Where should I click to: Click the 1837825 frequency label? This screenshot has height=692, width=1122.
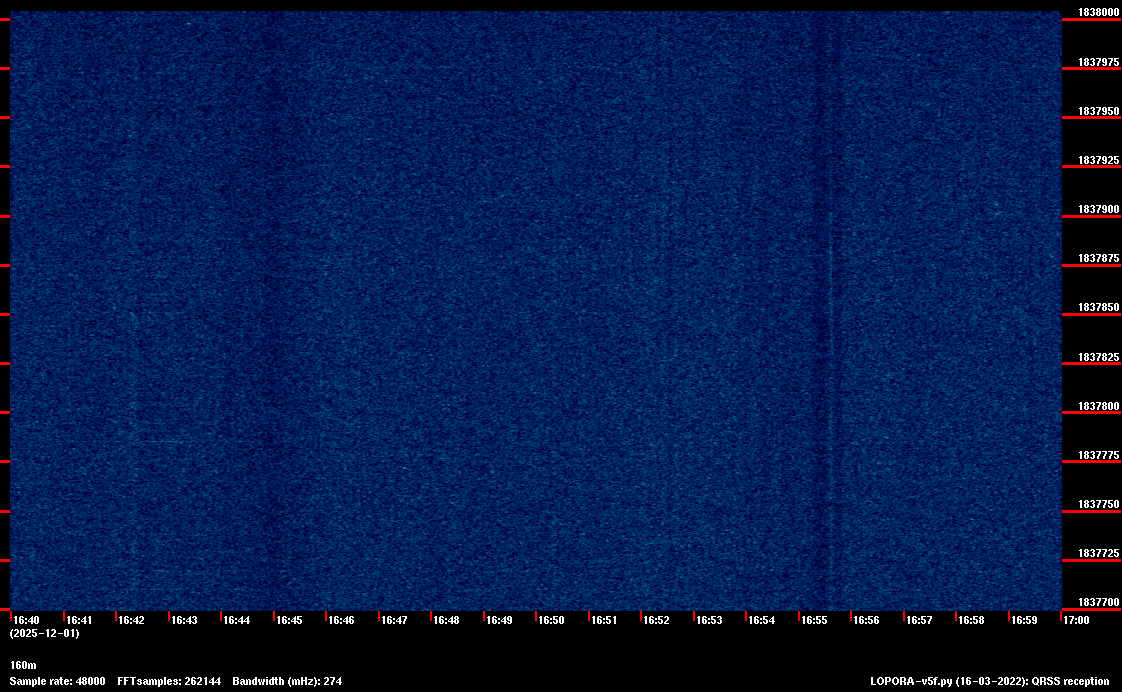[x=1098, y=357]
